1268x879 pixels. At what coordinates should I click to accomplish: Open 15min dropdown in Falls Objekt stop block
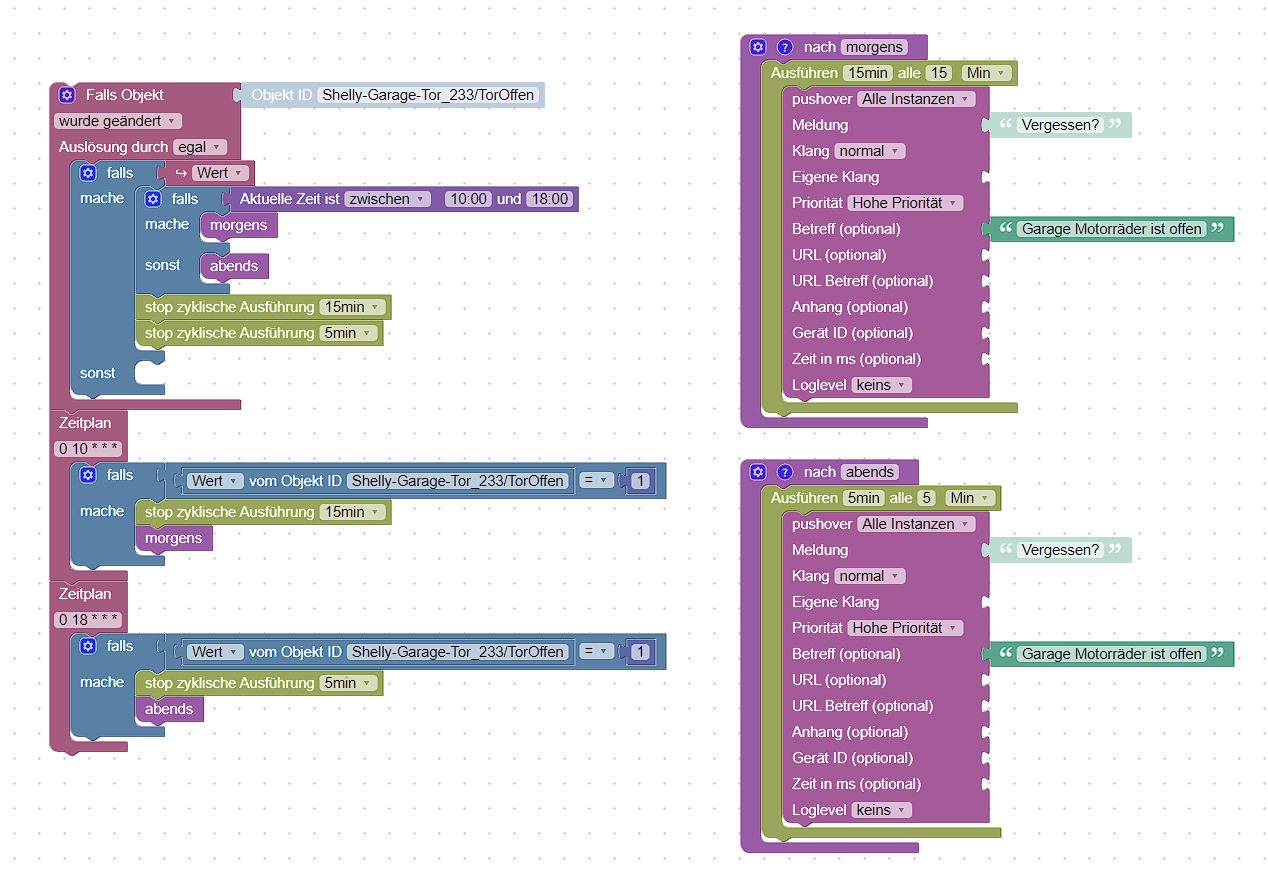pyautogui.click(x=354, y=307)
